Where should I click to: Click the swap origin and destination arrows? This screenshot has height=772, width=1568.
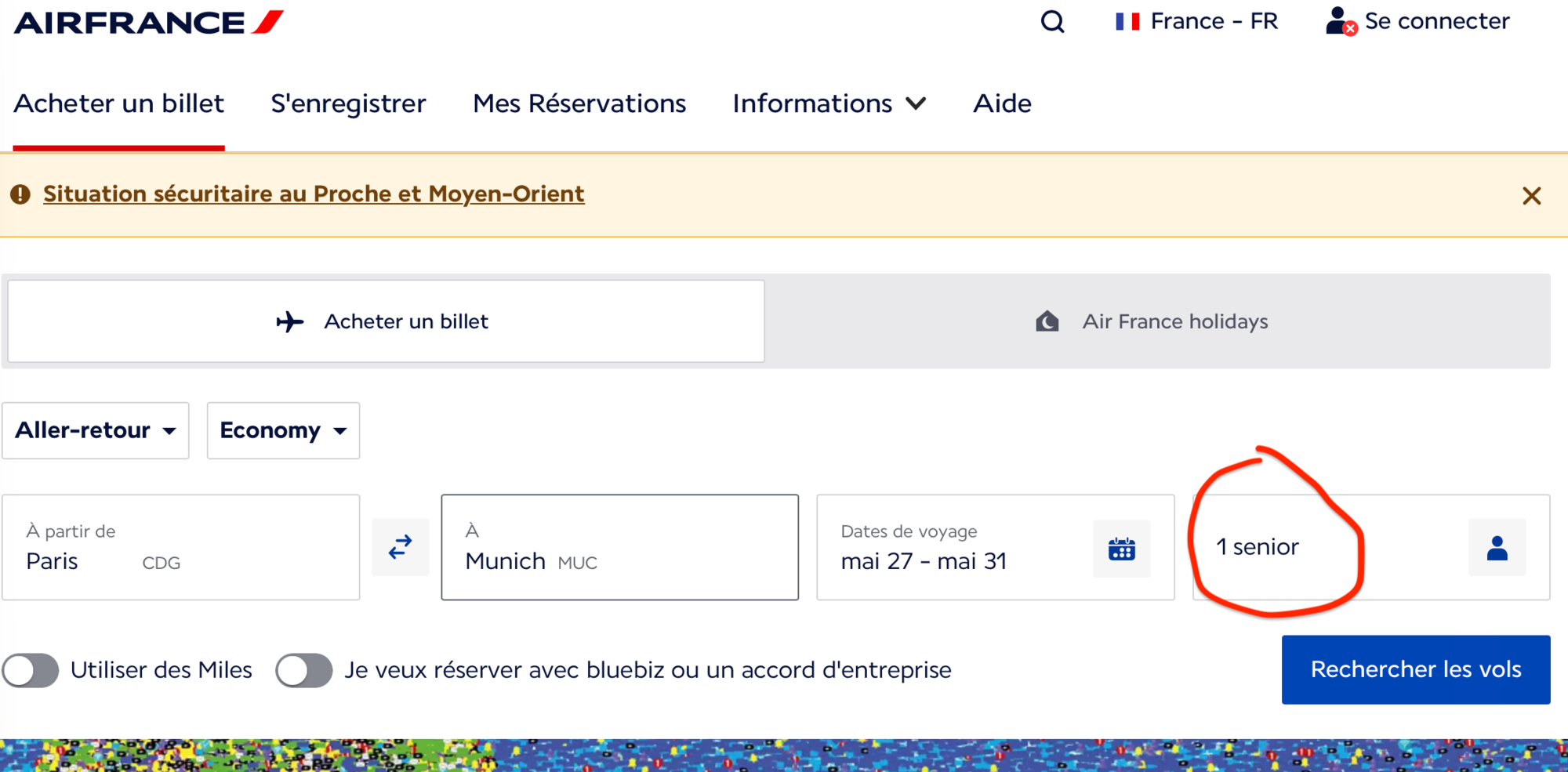point(401,547)
